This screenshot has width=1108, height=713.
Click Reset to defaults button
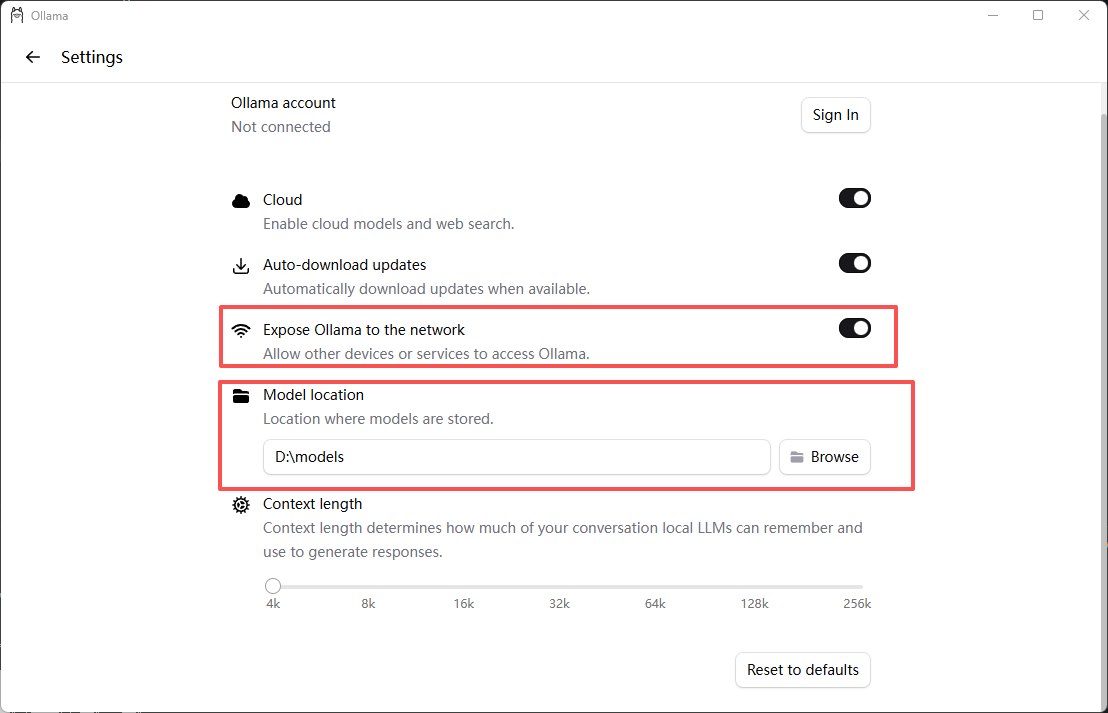click(x=803, y=670)
